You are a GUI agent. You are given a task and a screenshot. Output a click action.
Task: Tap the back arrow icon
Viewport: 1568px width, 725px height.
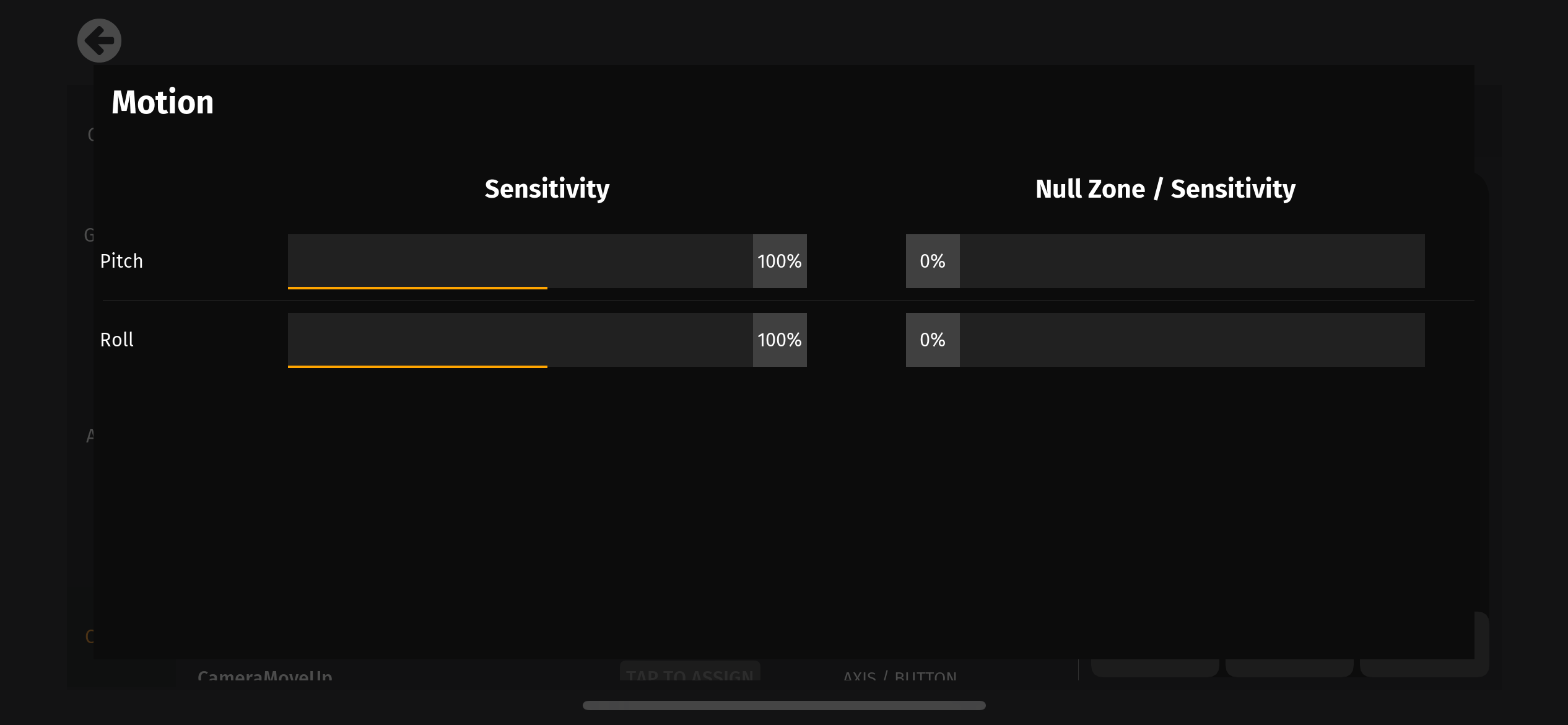pyautogui.click(x=99, y=41)
